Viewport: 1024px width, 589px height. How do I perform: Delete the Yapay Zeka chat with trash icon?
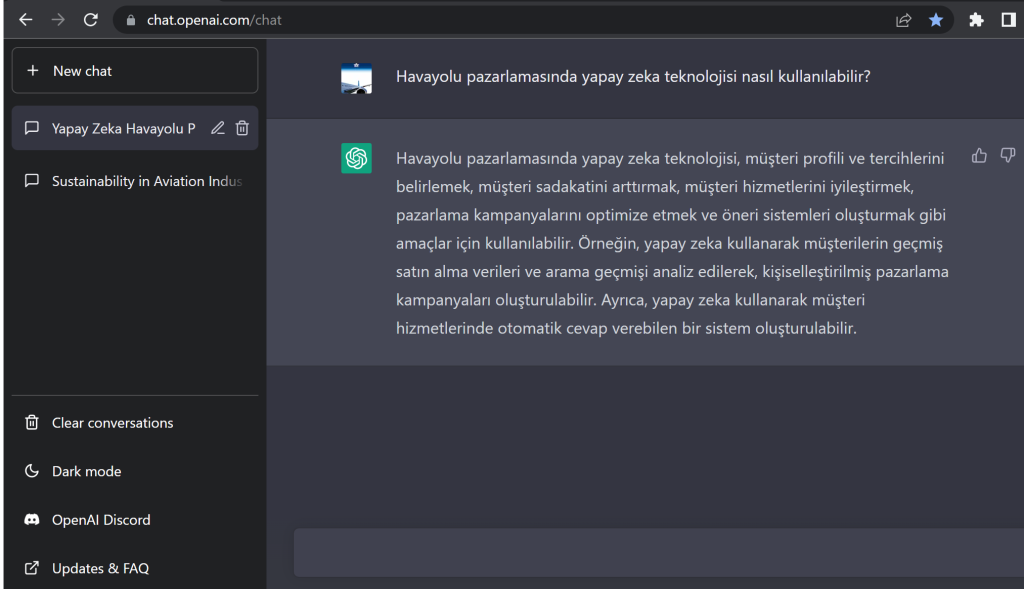(x=242, y=128)
